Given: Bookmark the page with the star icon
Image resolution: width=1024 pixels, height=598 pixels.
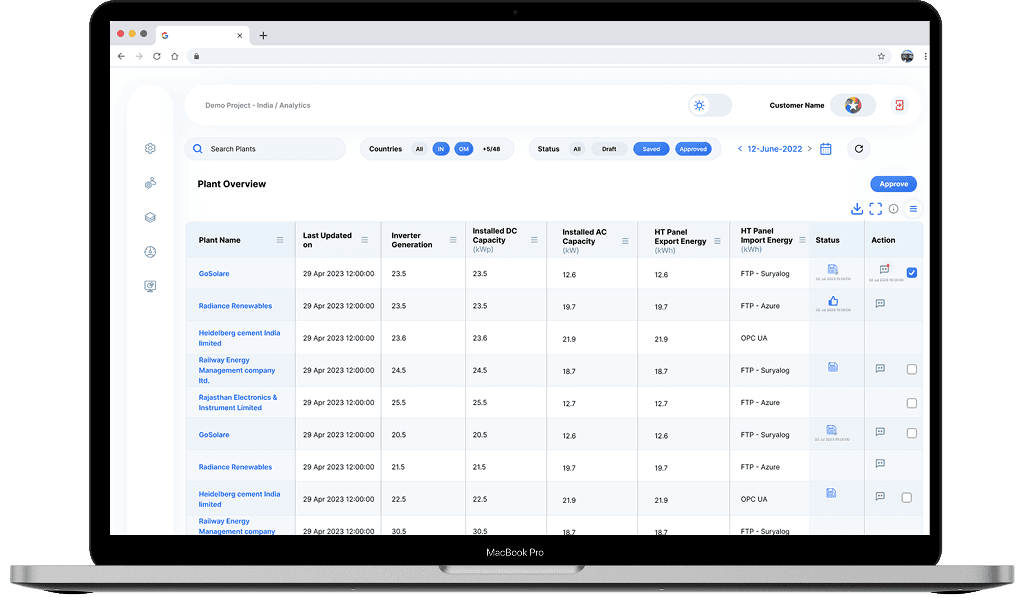Looking at the screenshot, I should (x=881, y=56).
